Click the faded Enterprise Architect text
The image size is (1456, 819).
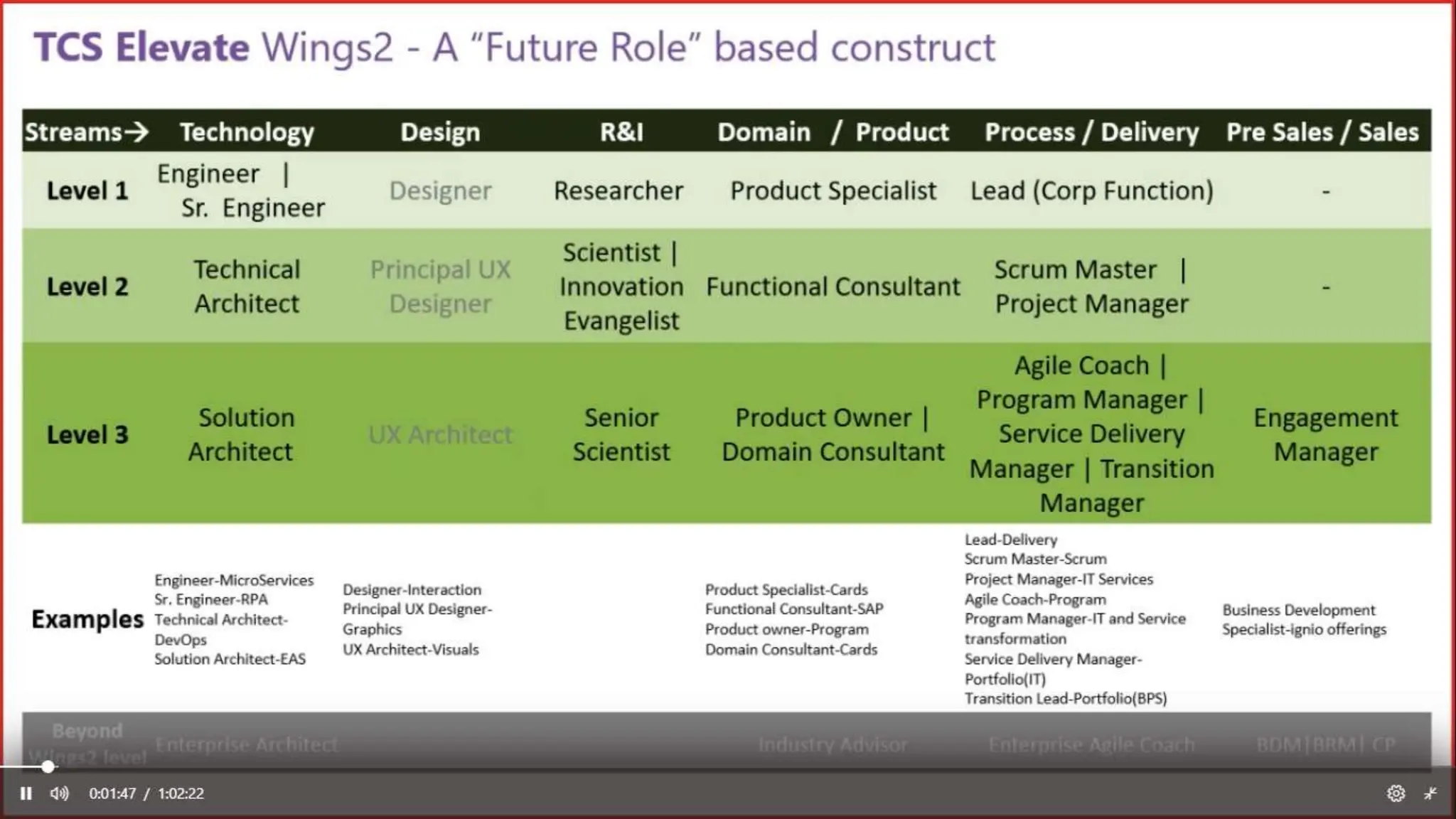point(247,744)
